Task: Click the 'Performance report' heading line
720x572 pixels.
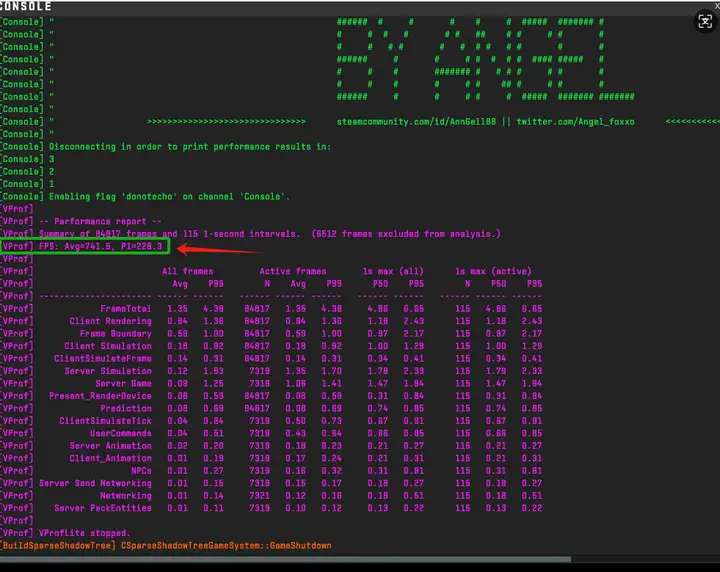Action: [100, 221]
